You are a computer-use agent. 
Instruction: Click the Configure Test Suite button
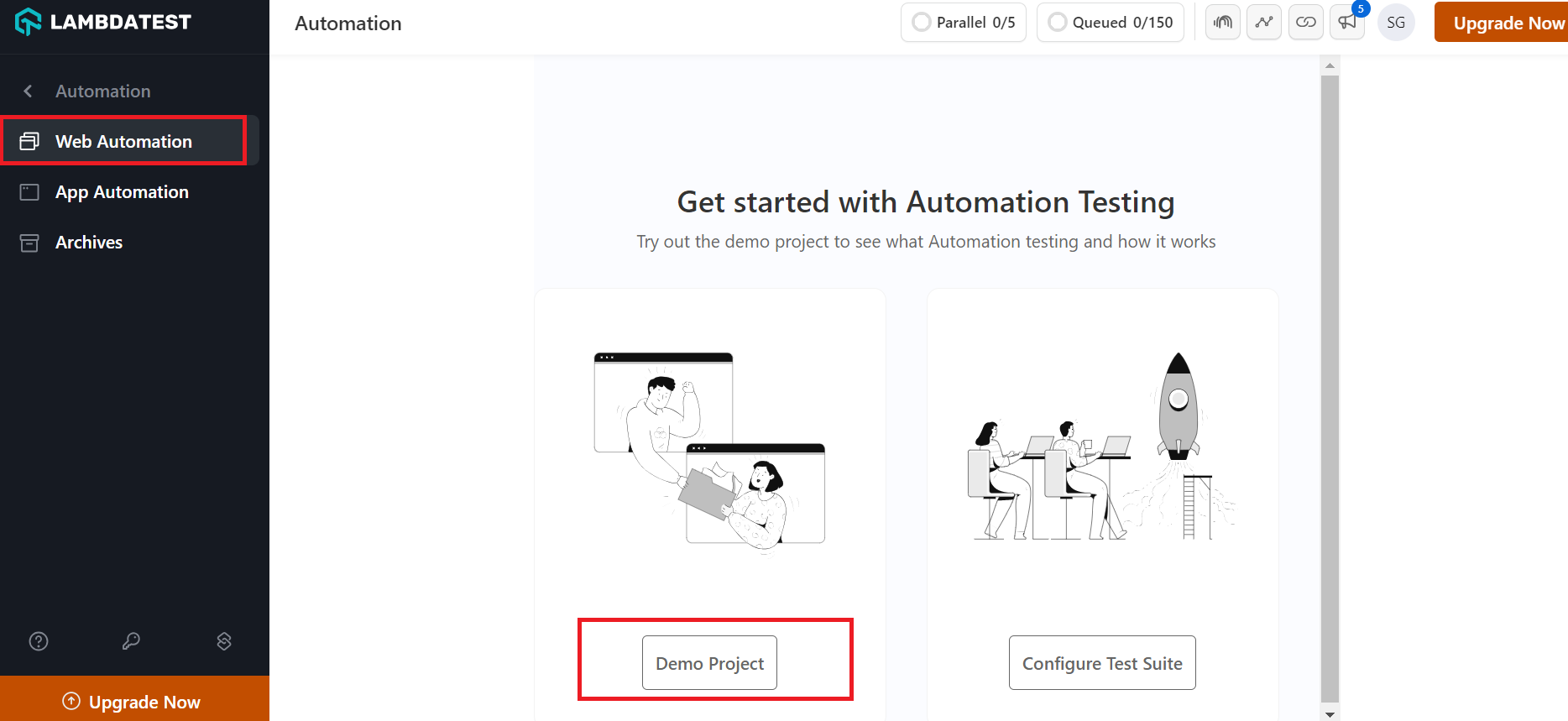coord(1102,663)
